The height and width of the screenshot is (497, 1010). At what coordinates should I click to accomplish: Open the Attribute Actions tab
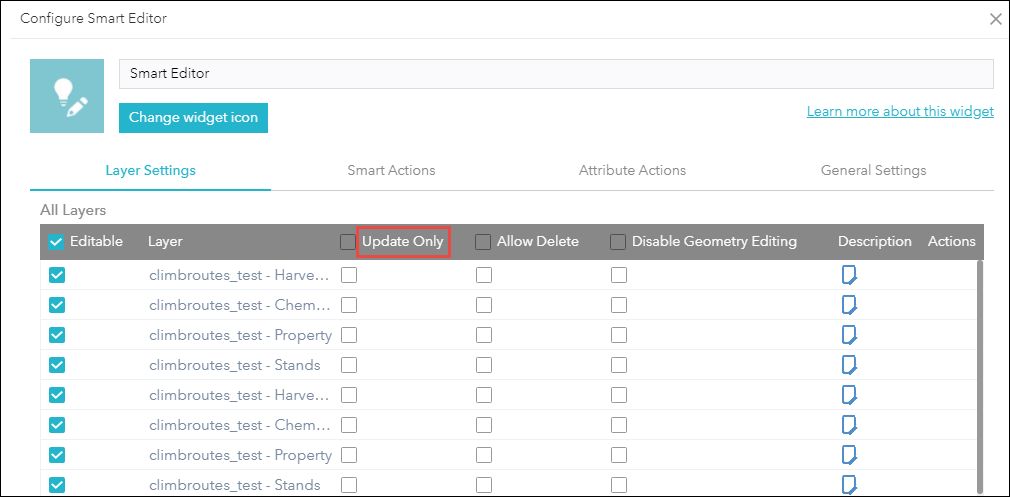pos(632,170)
